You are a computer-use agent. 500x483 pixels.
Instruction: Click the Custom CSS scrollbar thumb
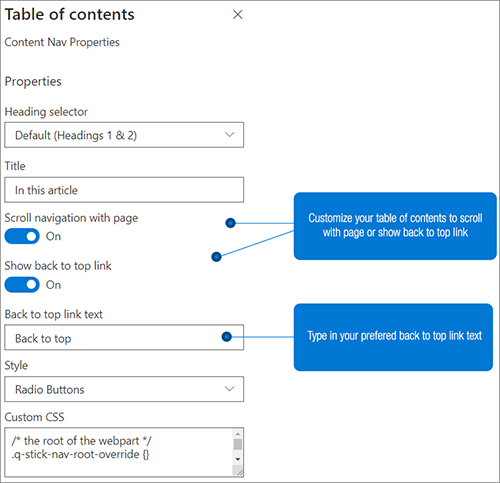pos(238,445)
